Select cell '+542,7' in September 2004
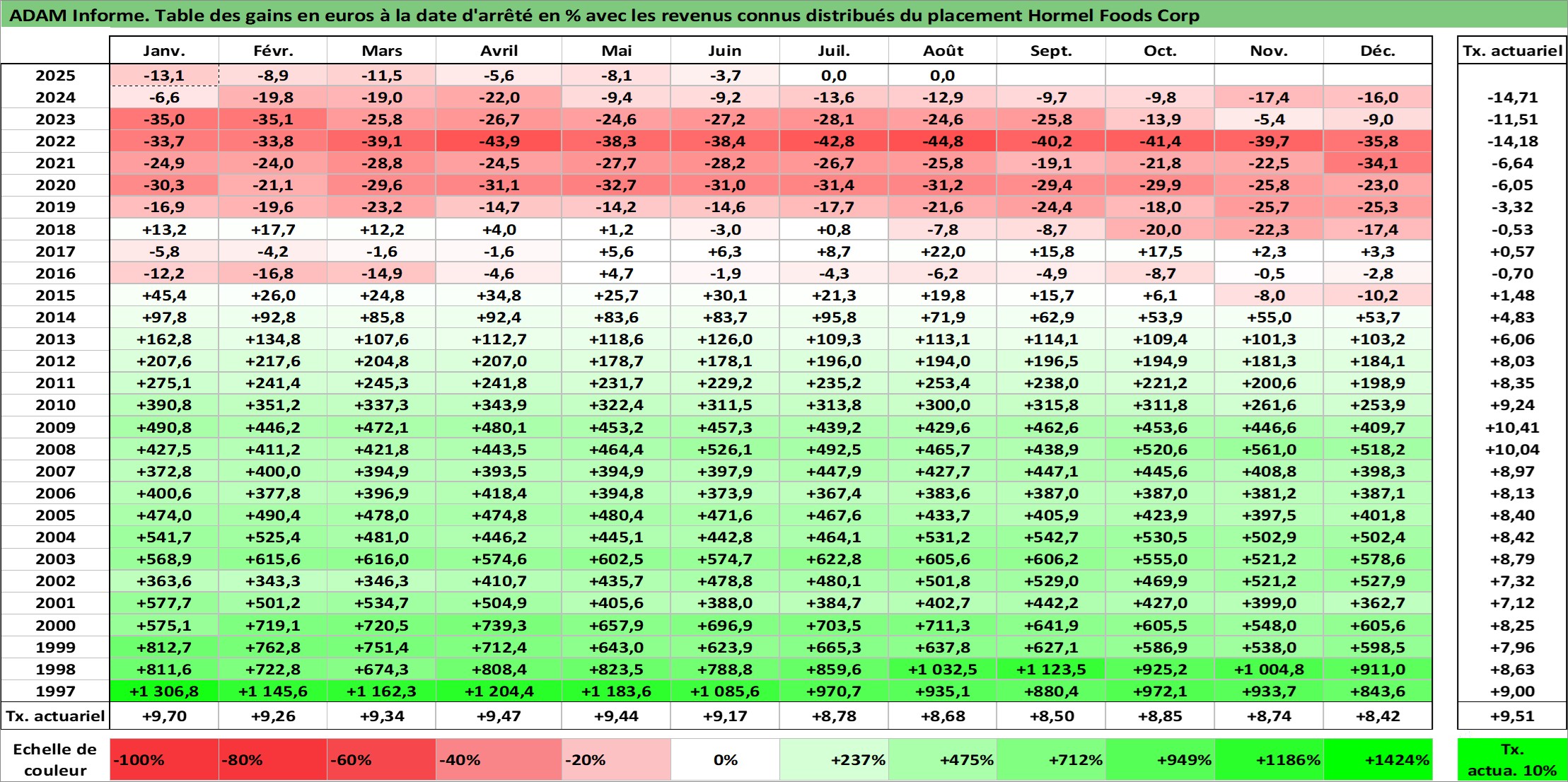Image resolution: width=1568 pixels, height=782 pixels. pyautogui.click(x=1051, y=537)
